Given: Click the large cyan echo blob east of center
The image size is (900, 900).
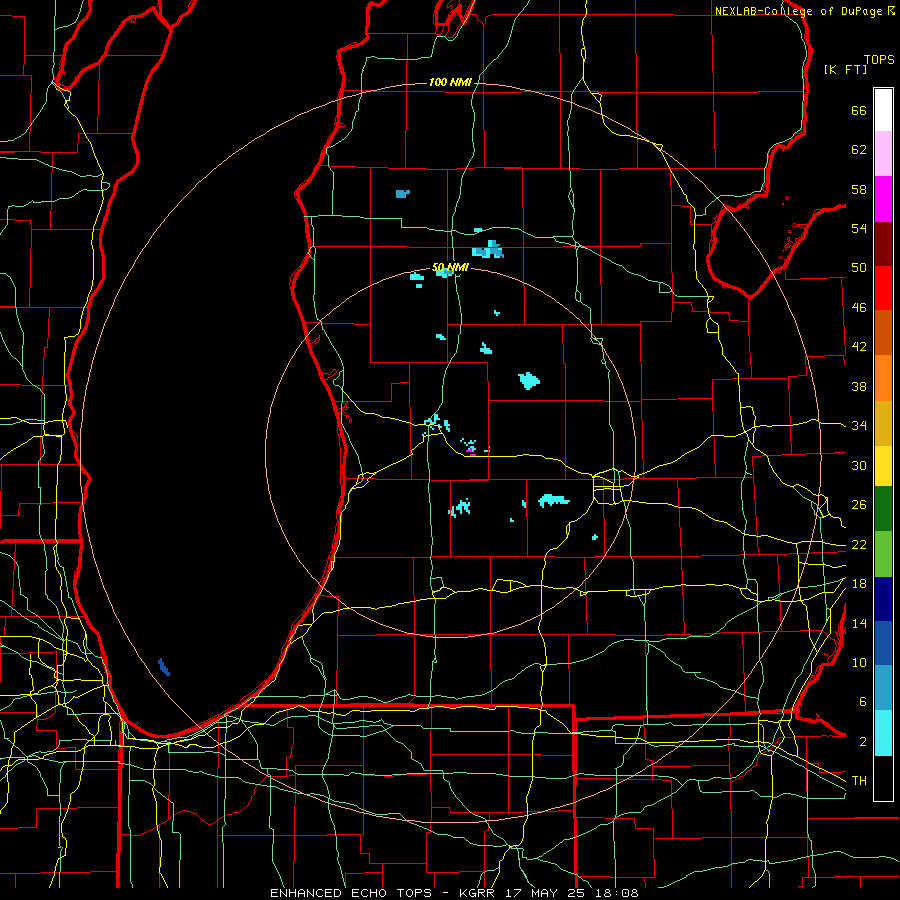Looking at the screenshot, I should (529, 381).
